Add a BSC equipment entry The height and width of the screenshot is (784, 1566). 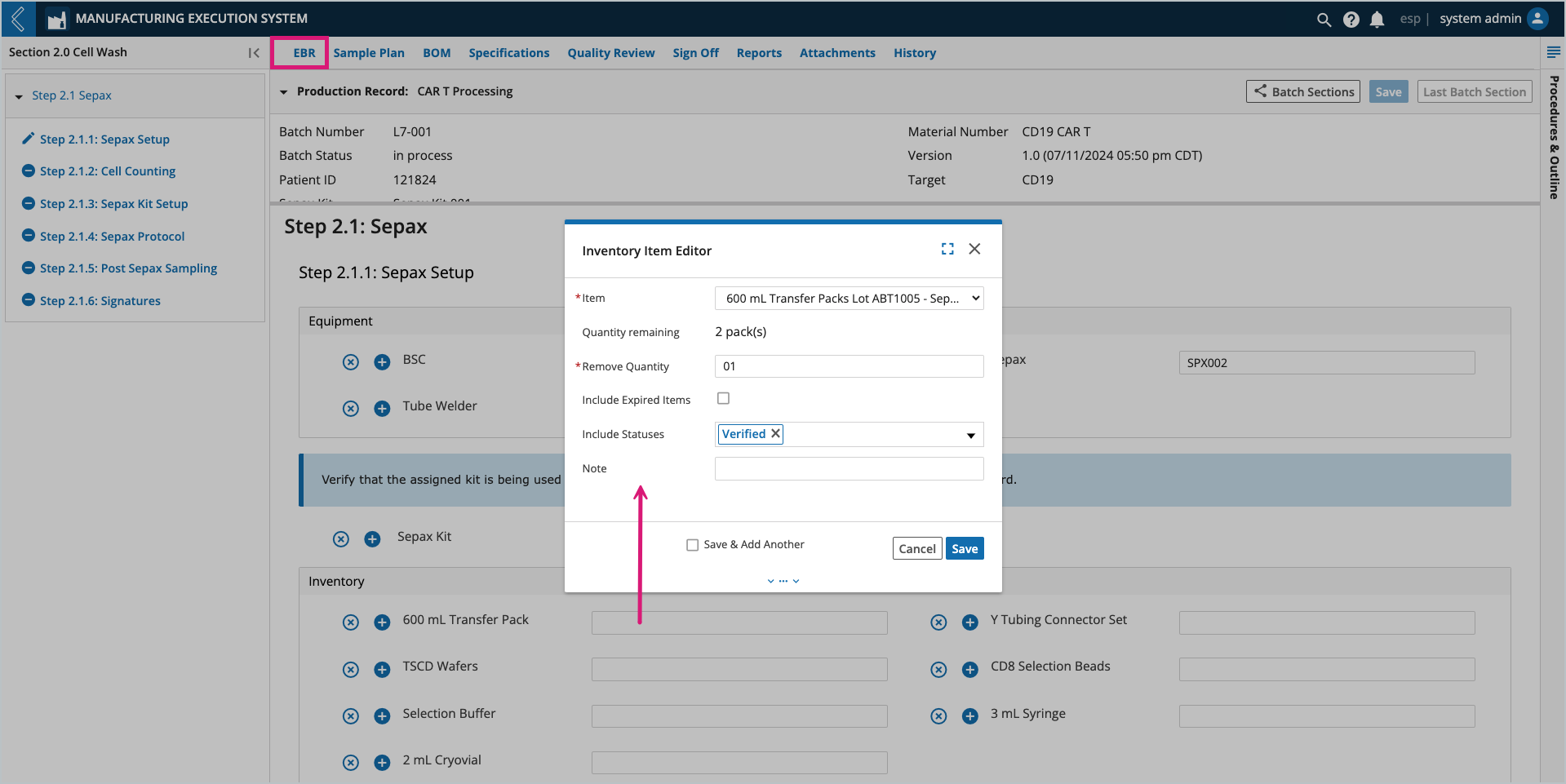[382, 362]
